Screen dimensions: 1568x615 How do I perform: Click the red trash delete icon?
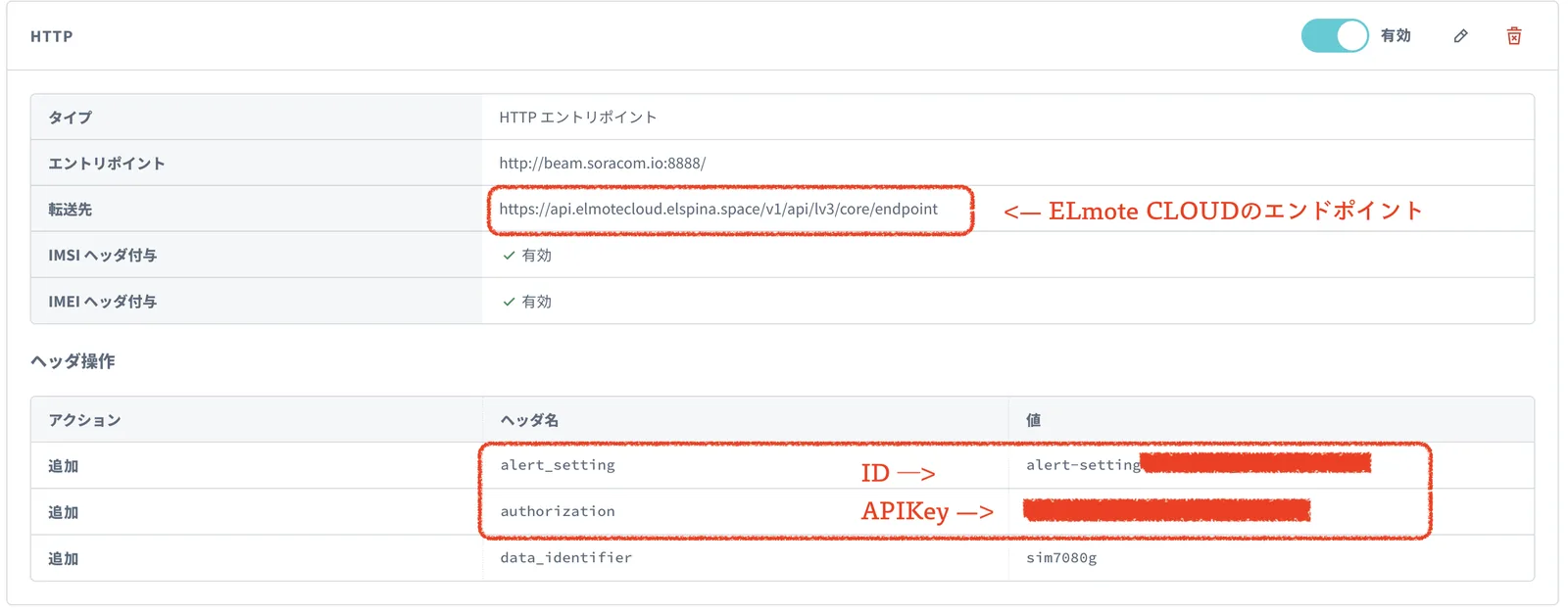tap(1514, 36)
